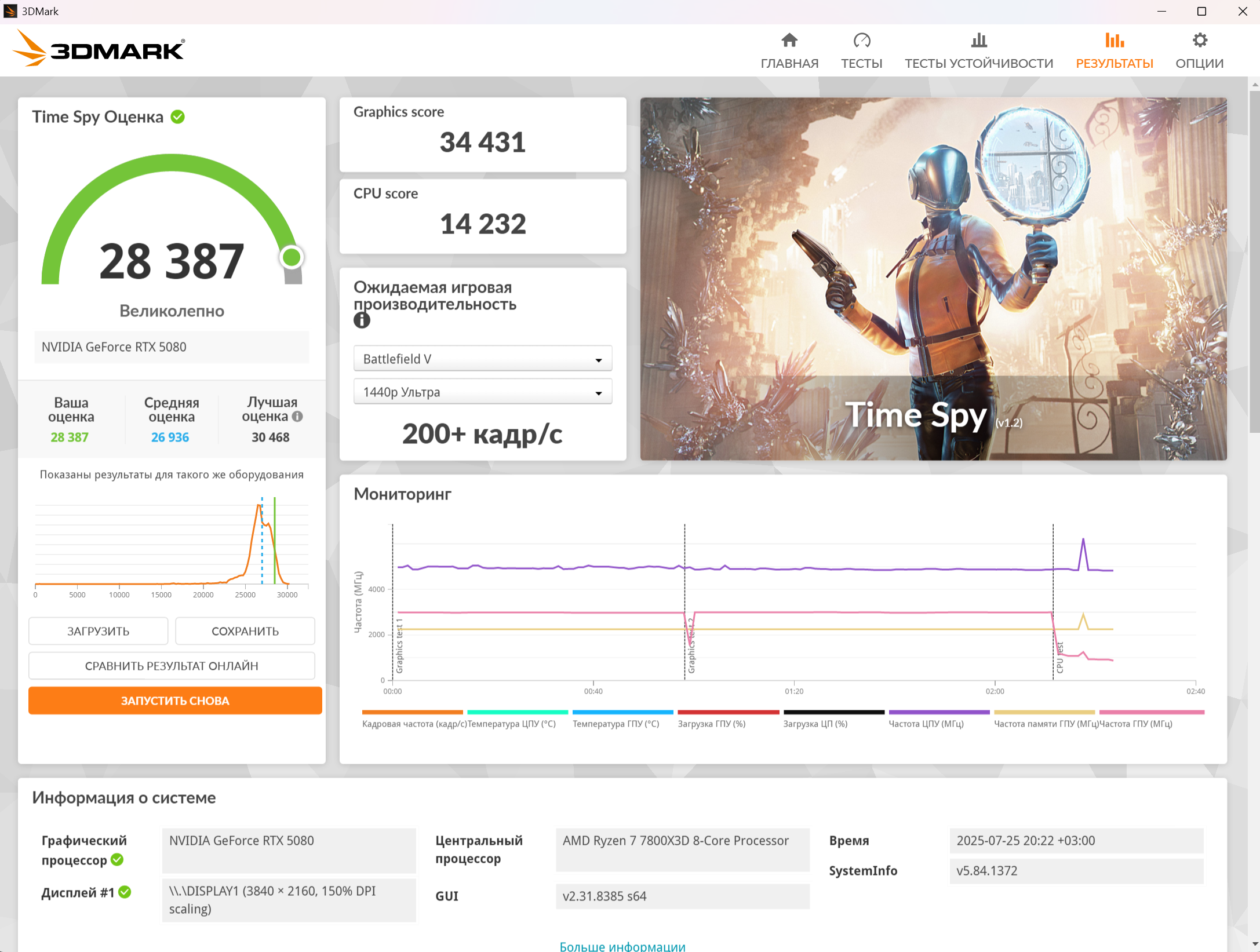The height and width of the screenshot is (952, 1260).
Task: Click green check next to graphics processor label
Action: (118, 860)
